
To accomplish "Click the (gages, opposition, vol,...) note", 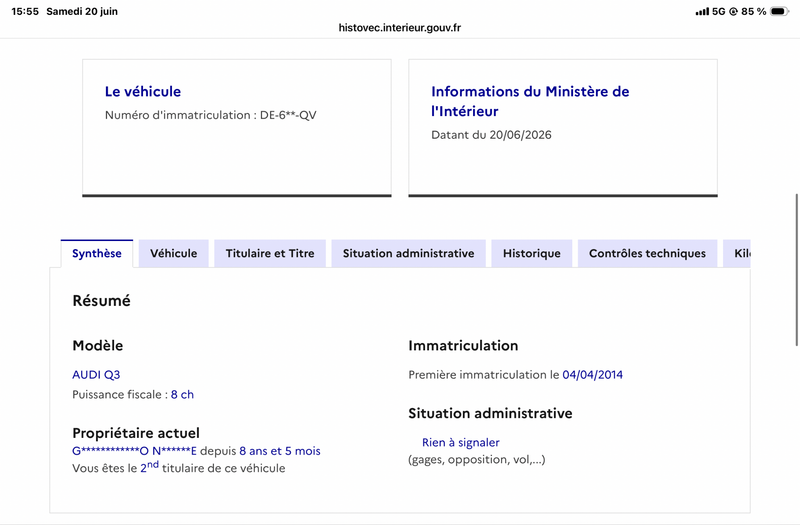I will pyautogui.click(x=477, y=460).
